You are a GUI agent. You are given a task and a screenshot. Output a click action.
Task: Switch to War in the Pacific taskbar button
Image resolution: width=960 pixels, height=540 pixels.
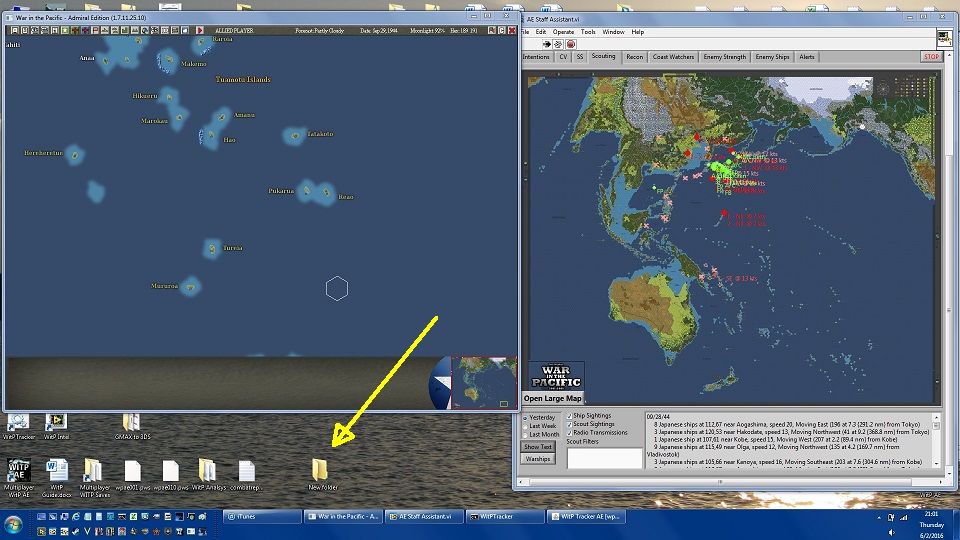click(x=343, y=517)
